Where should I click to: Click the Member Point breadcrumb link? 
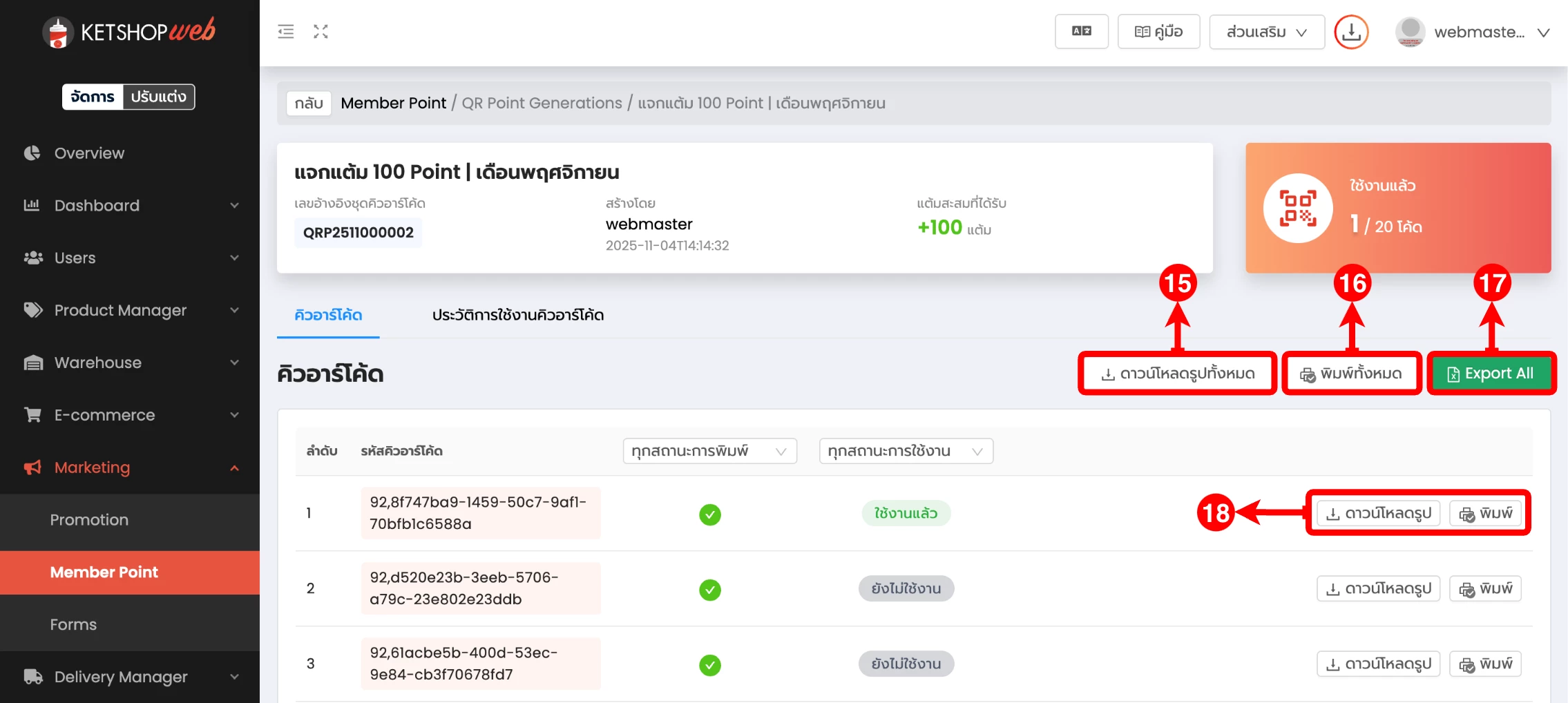(393, 103)
